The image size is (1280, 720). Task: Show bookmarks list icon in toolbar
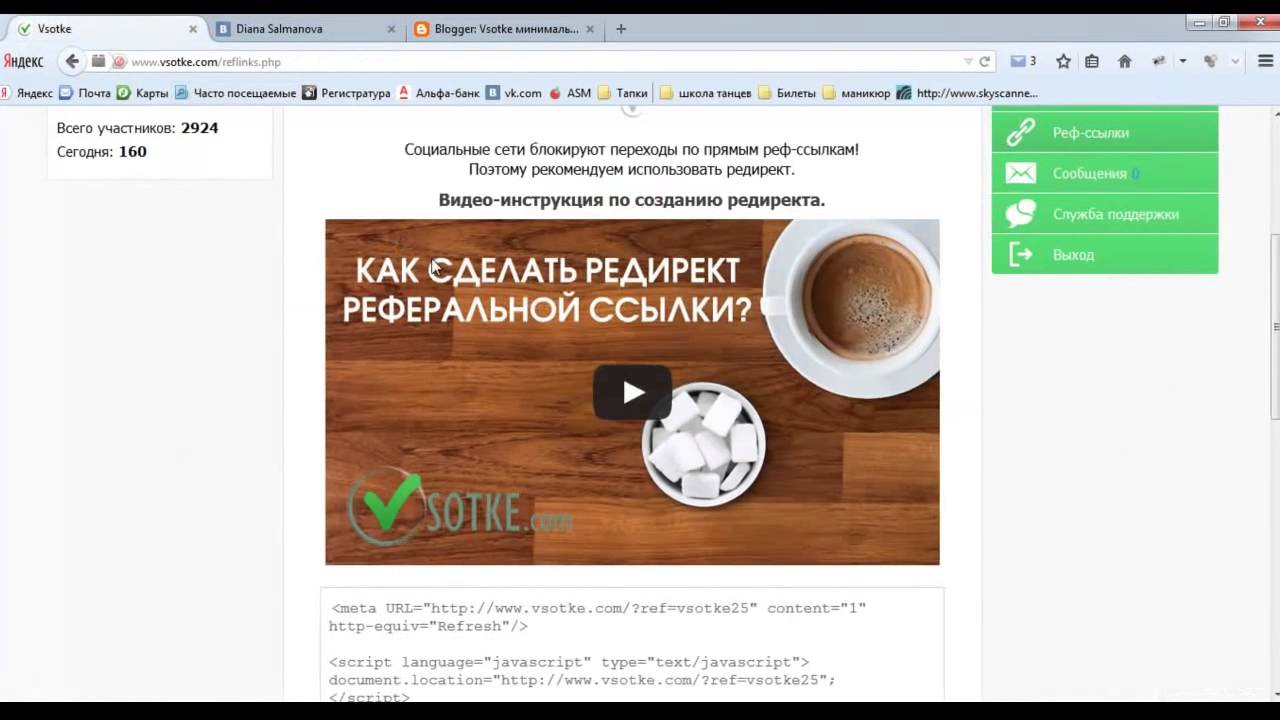coord(1092,61)
